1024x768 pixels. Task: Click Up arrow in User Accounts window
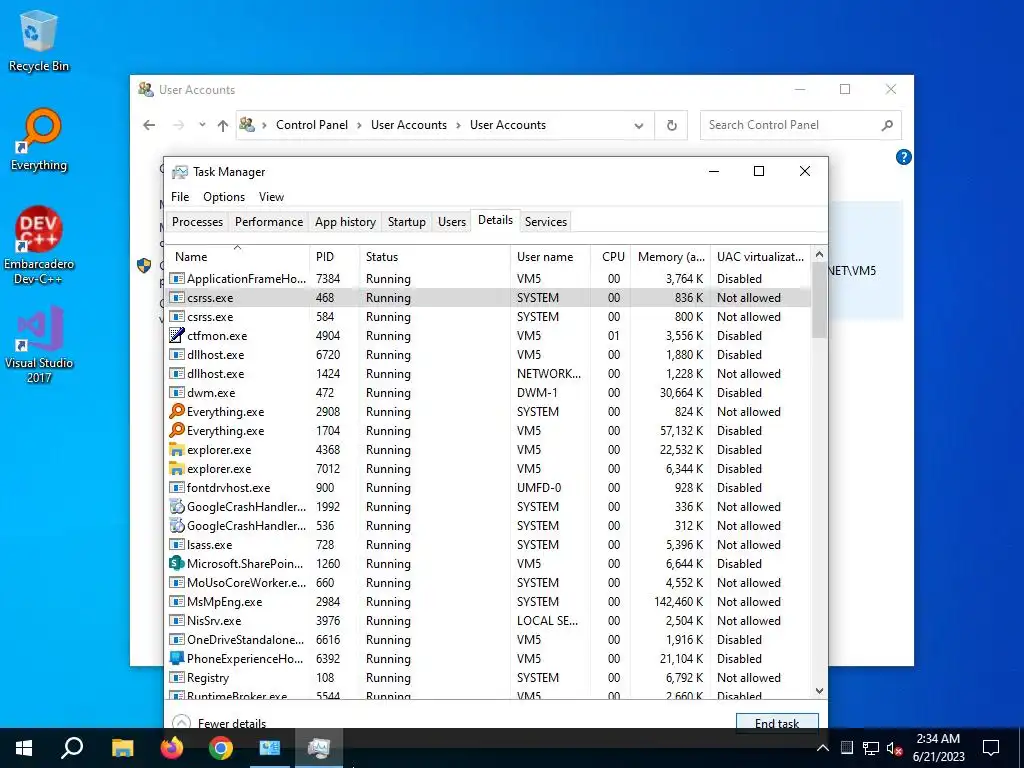click(223, 125)
